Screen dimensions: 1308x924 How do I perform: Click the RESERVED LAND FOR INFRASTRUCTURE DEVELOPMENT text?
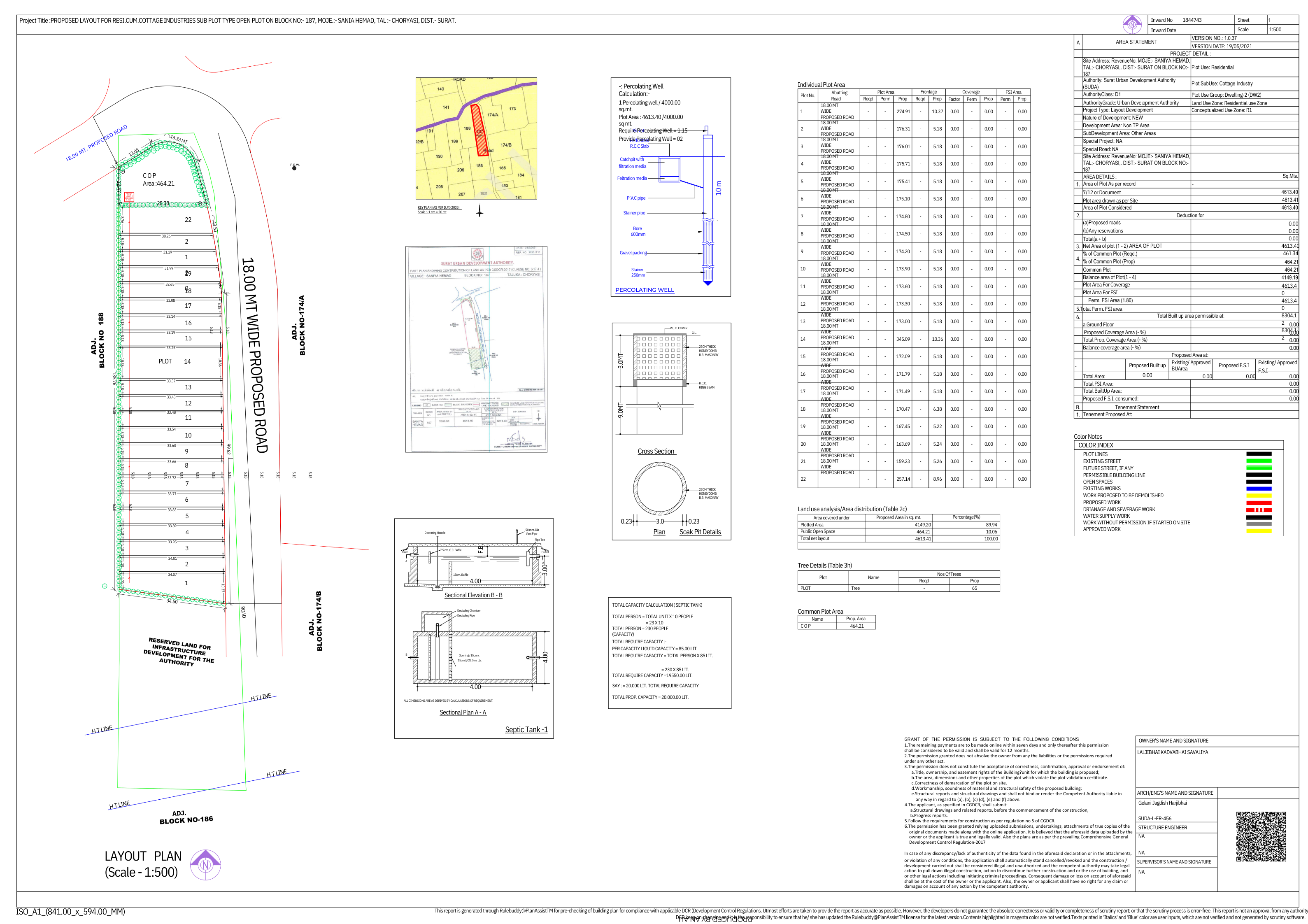[x=179, y=652]
